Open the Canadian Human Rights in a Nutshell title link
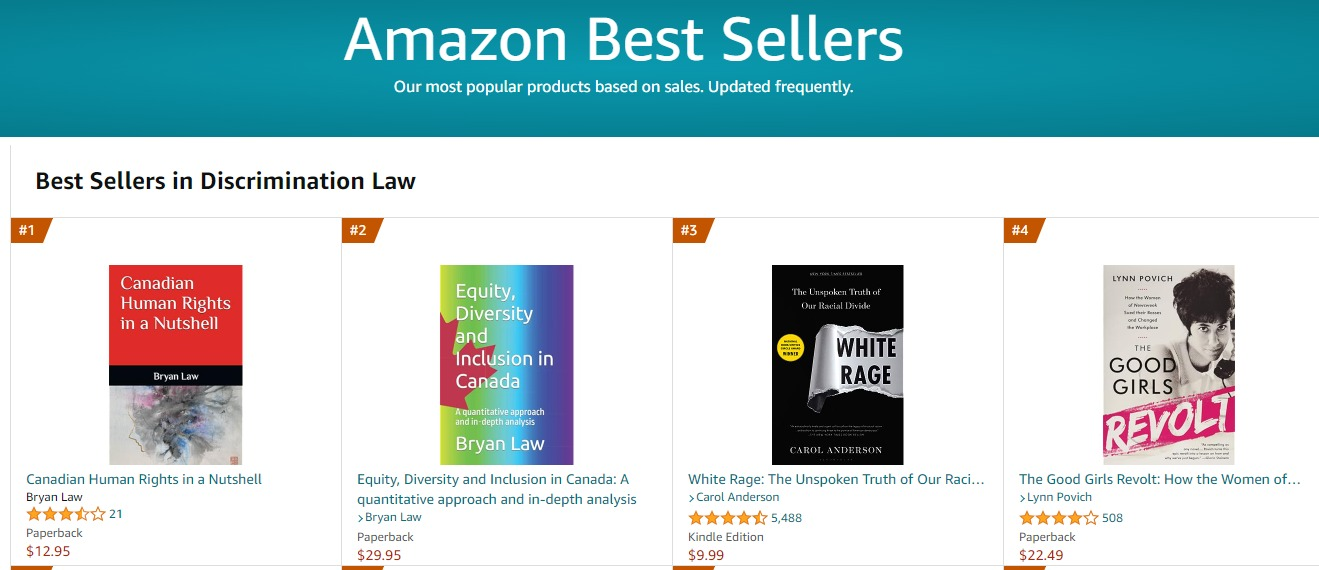The height and width of the screenshot is (570, 1319). [144, 479]
